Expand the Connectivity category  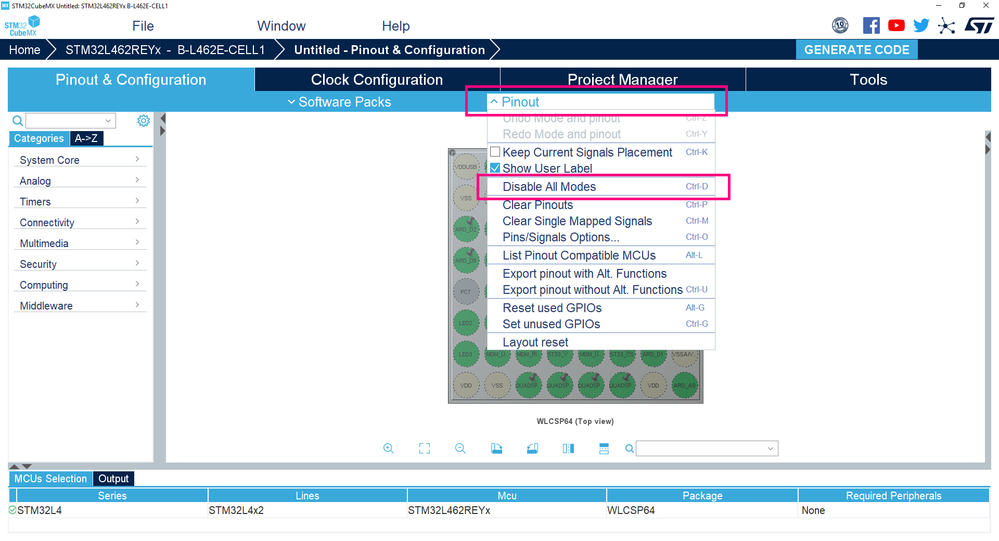coord(80,222)
